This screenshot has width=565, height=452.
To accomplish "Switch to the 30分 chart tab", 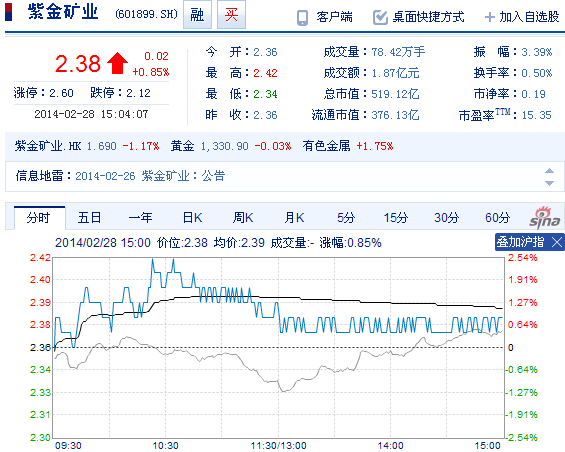I will pyautogui.click(x=446, y=218).
